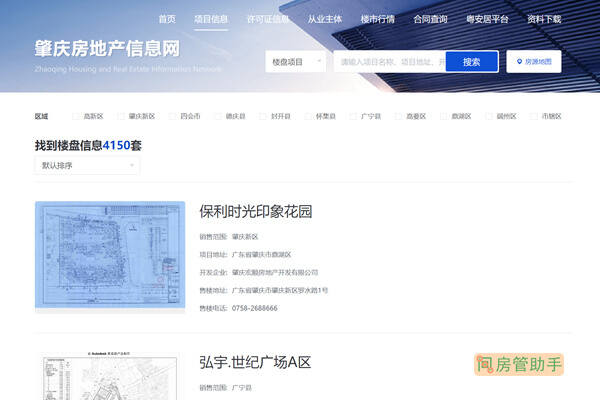Image resolution: width=600 pixels, height=400 pixels.
Task: Open the 保利时光印象花园 project title
Action: click(256, 212)
